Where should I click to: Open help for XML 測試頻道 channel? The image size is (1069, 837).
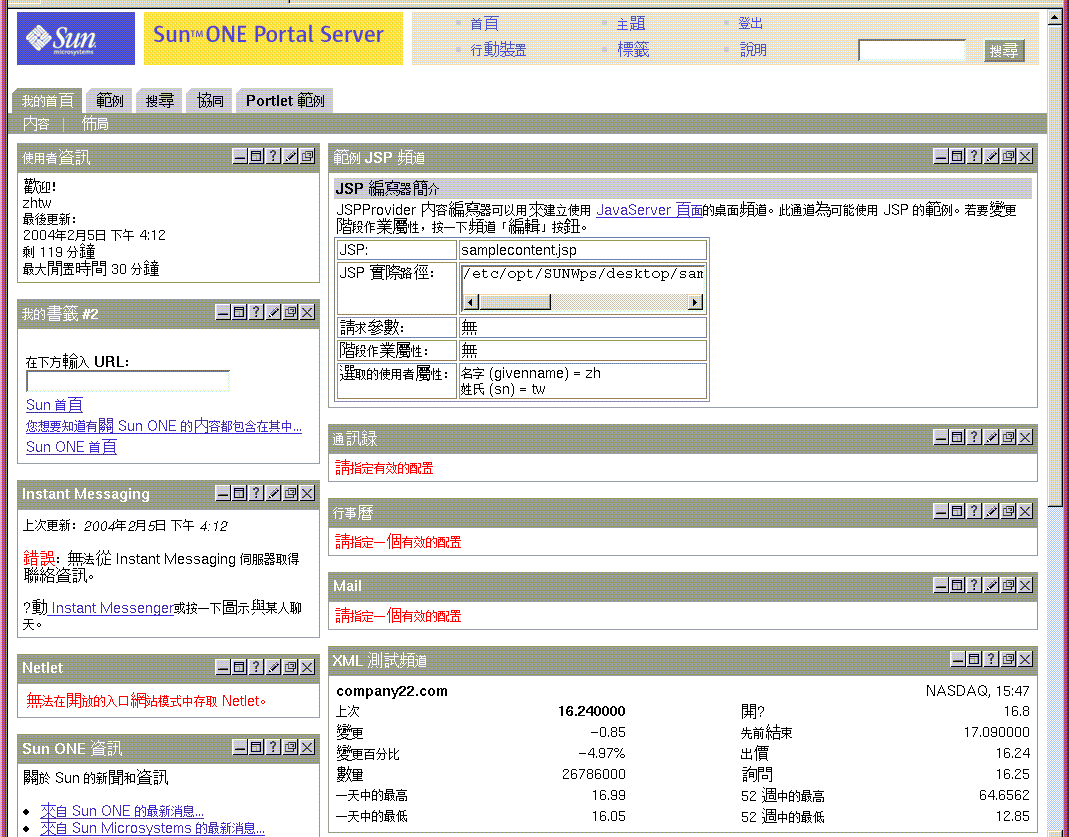991,659
